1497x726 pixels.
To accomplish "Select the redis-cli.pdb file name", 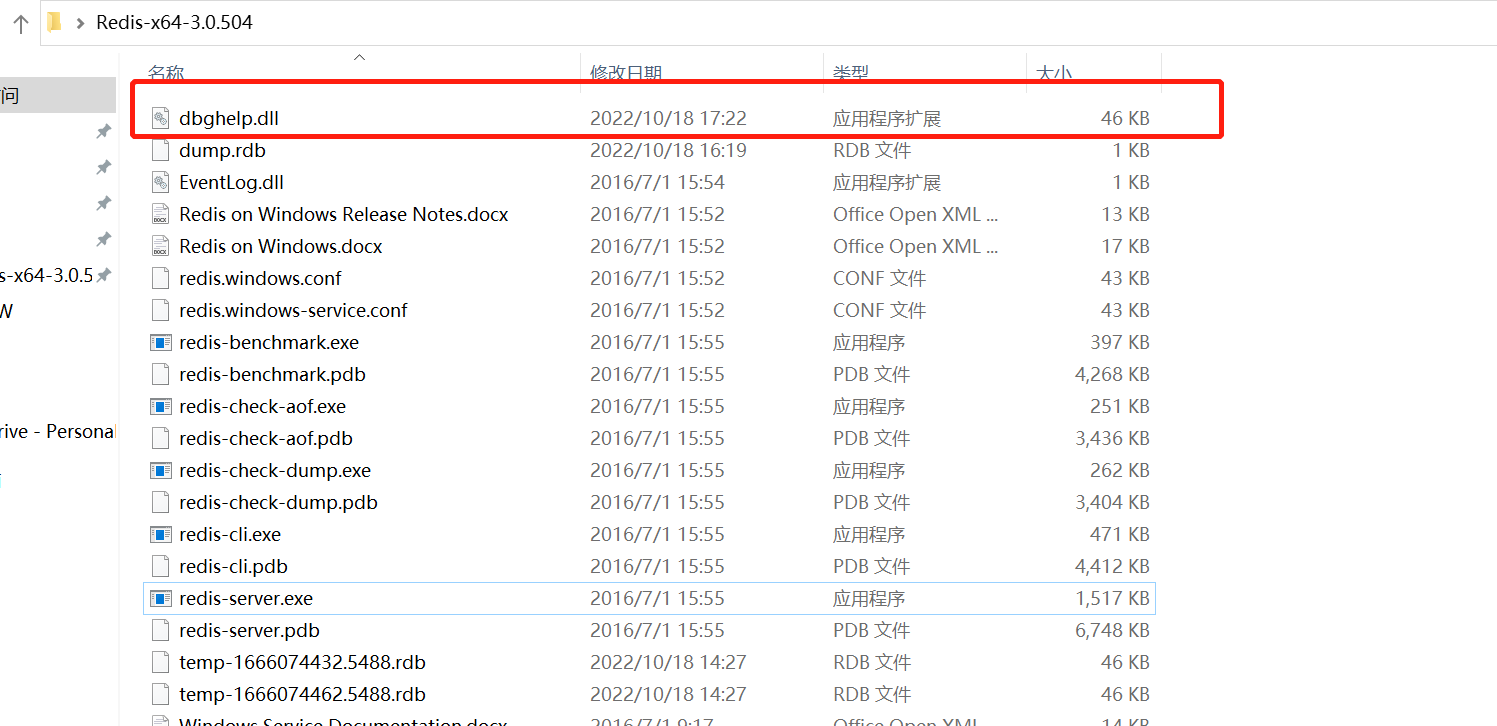I will pyautogui.click(x=233, y=566).
